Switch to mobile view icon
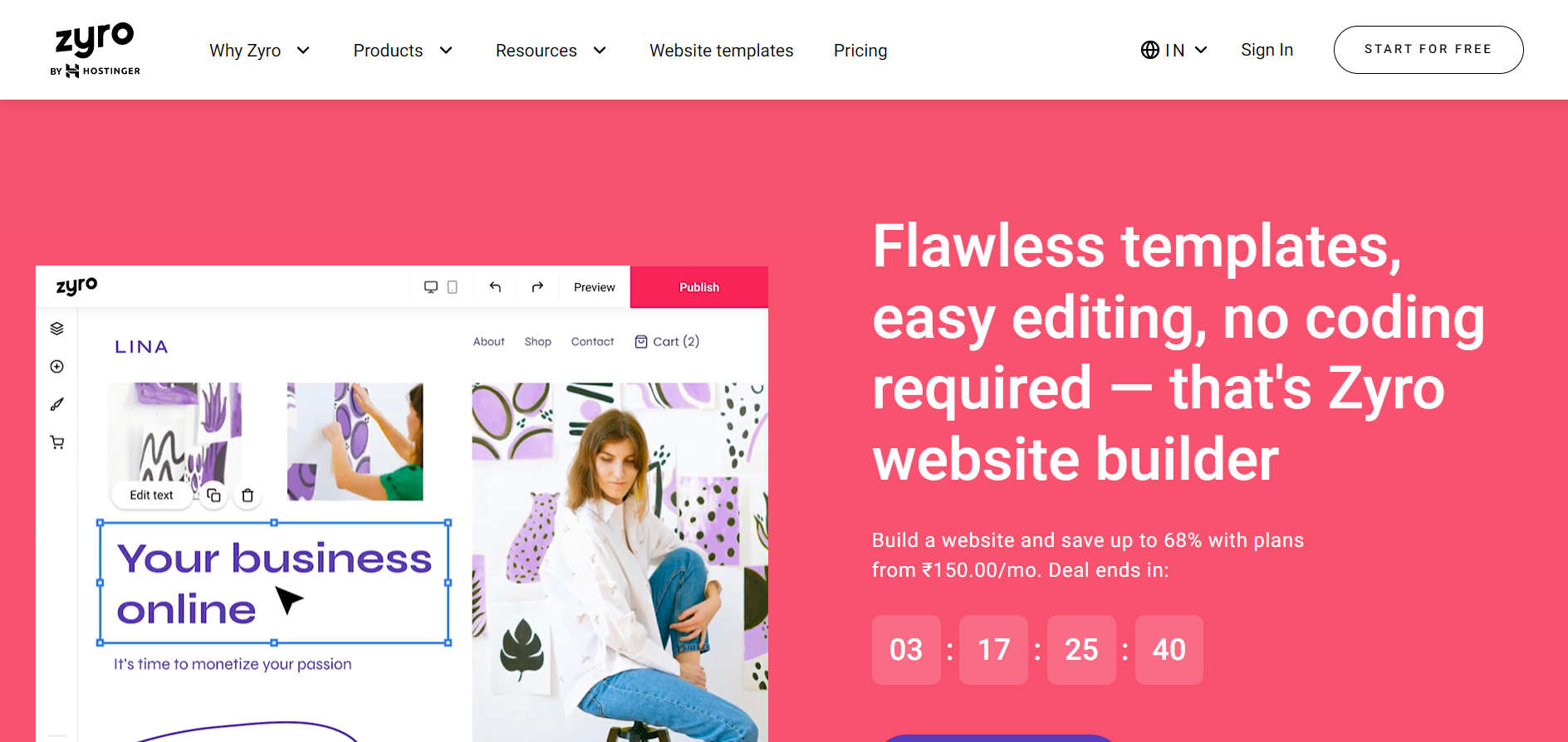Viewport: 1568px width, 742px height. (x=453, y=287)
